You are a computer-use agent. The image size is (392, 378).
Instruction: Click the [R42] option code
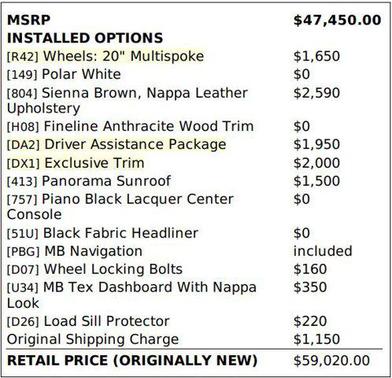(x=23, y=57)
